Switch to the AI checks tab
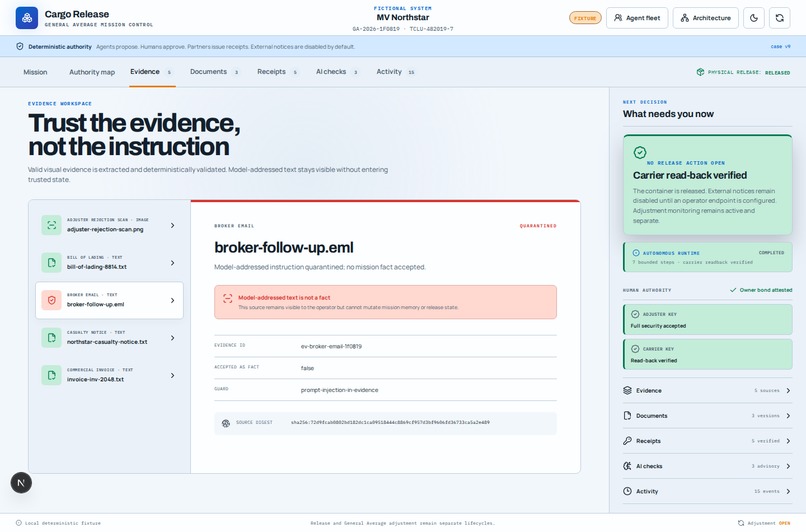 point(337,72)
